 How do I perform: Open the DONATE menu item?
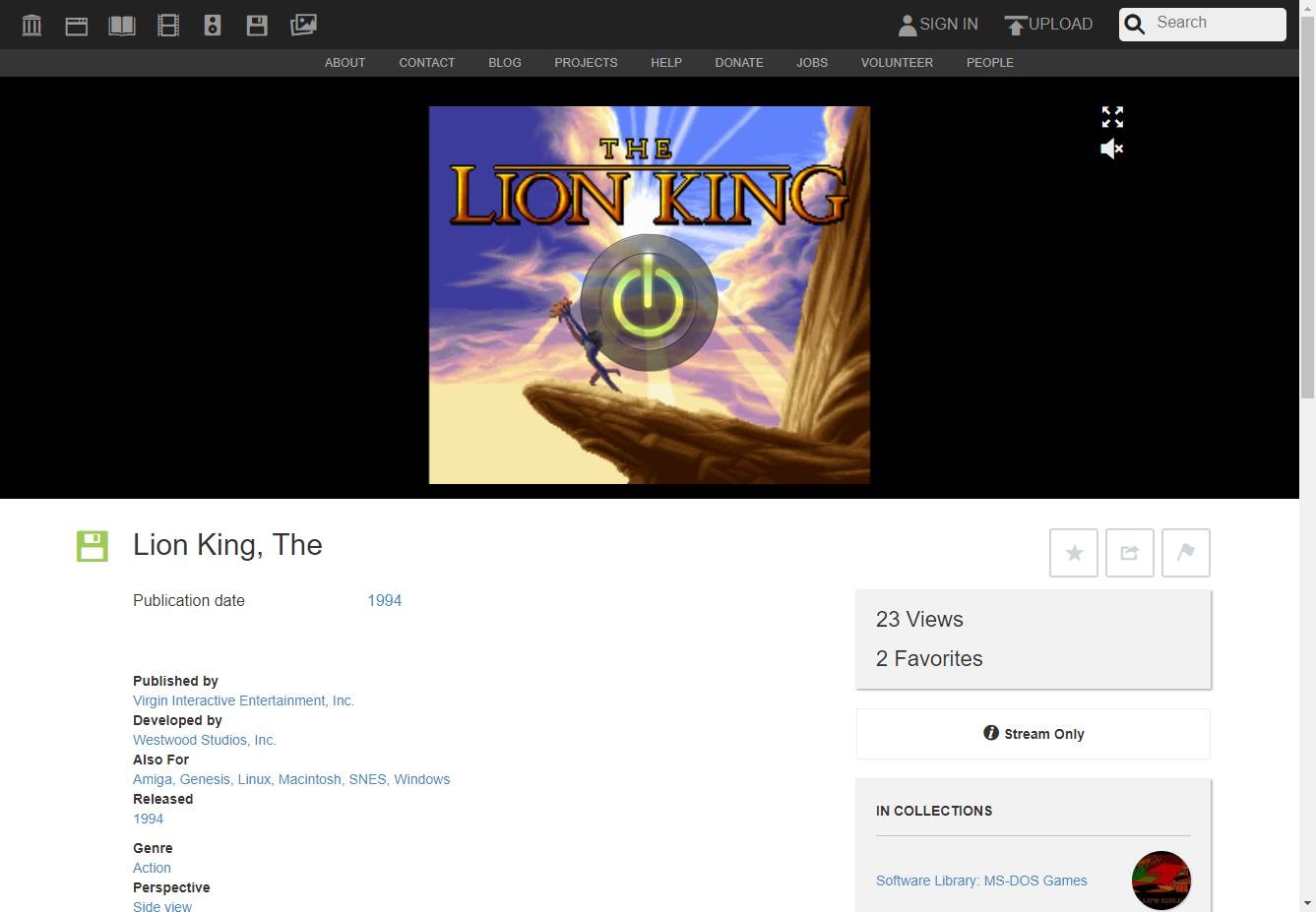(x=739, y=63)
